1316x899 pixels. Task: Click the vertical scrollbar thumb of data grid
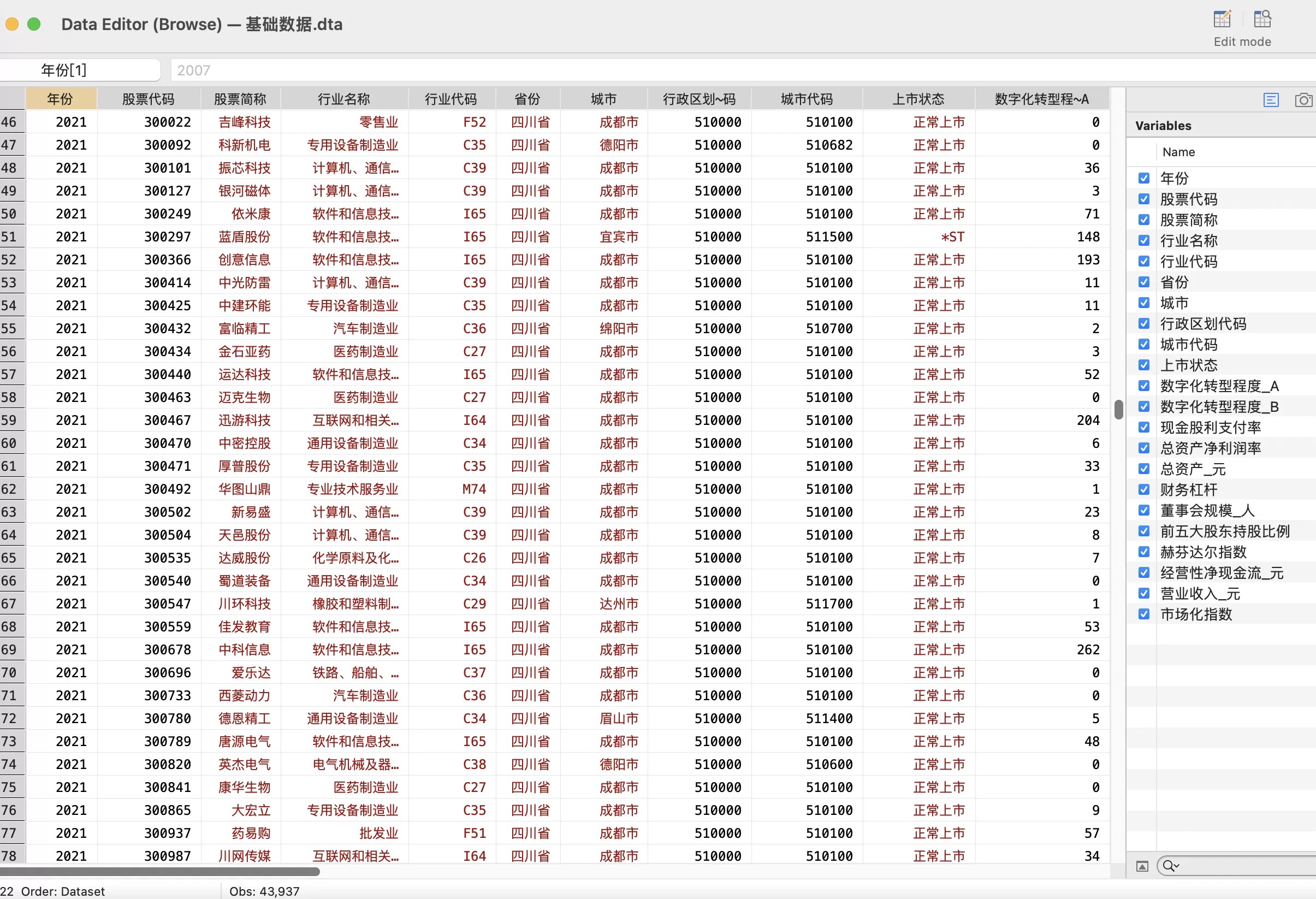[1118, 410]
